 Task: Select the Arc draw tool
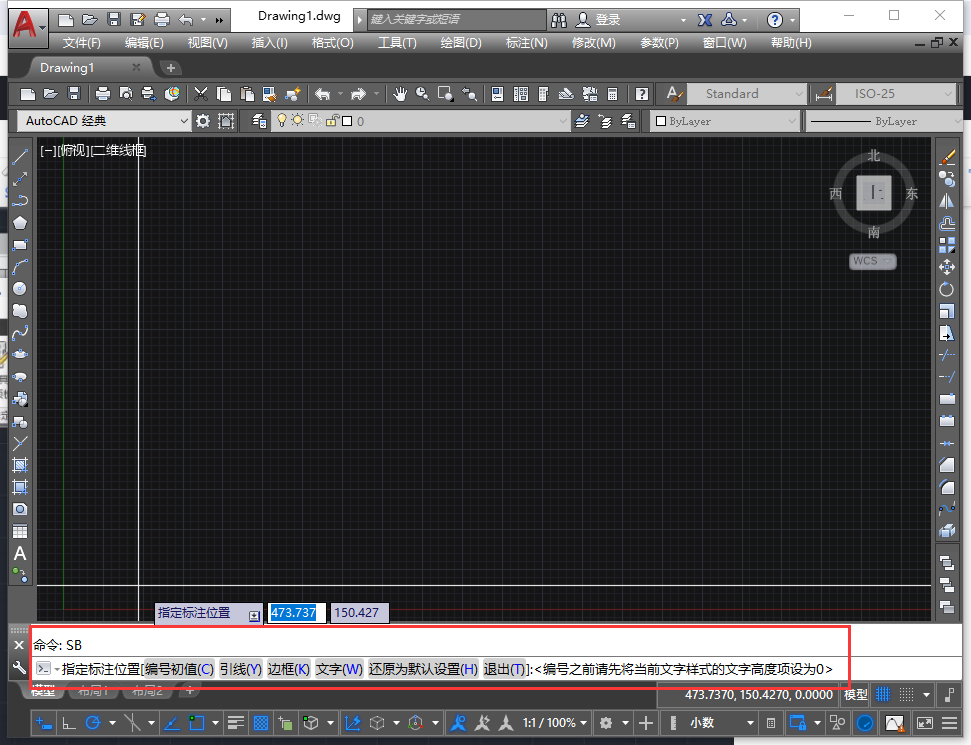point(20,267)
